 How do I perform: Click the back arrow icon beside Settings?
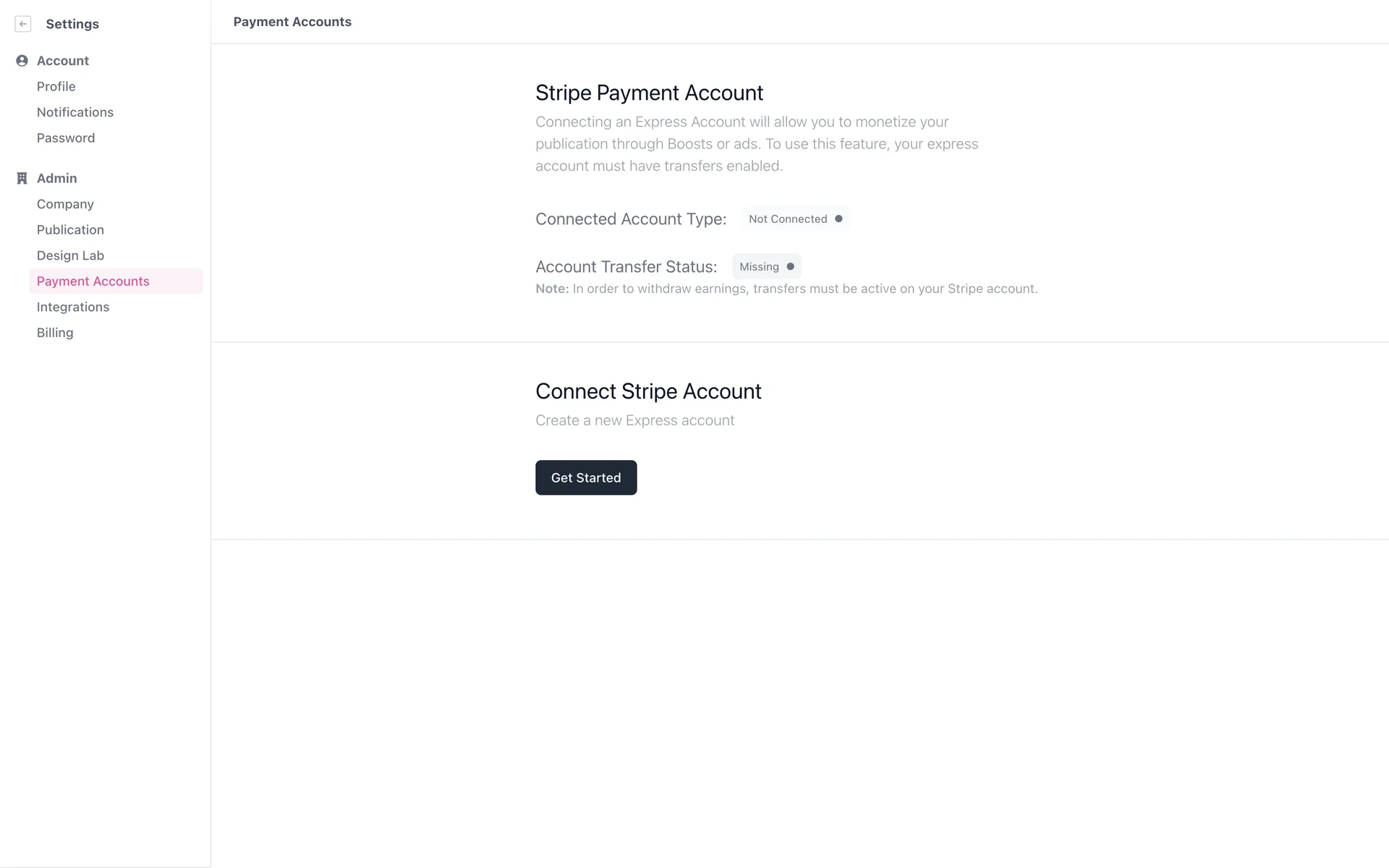[23, 24]
